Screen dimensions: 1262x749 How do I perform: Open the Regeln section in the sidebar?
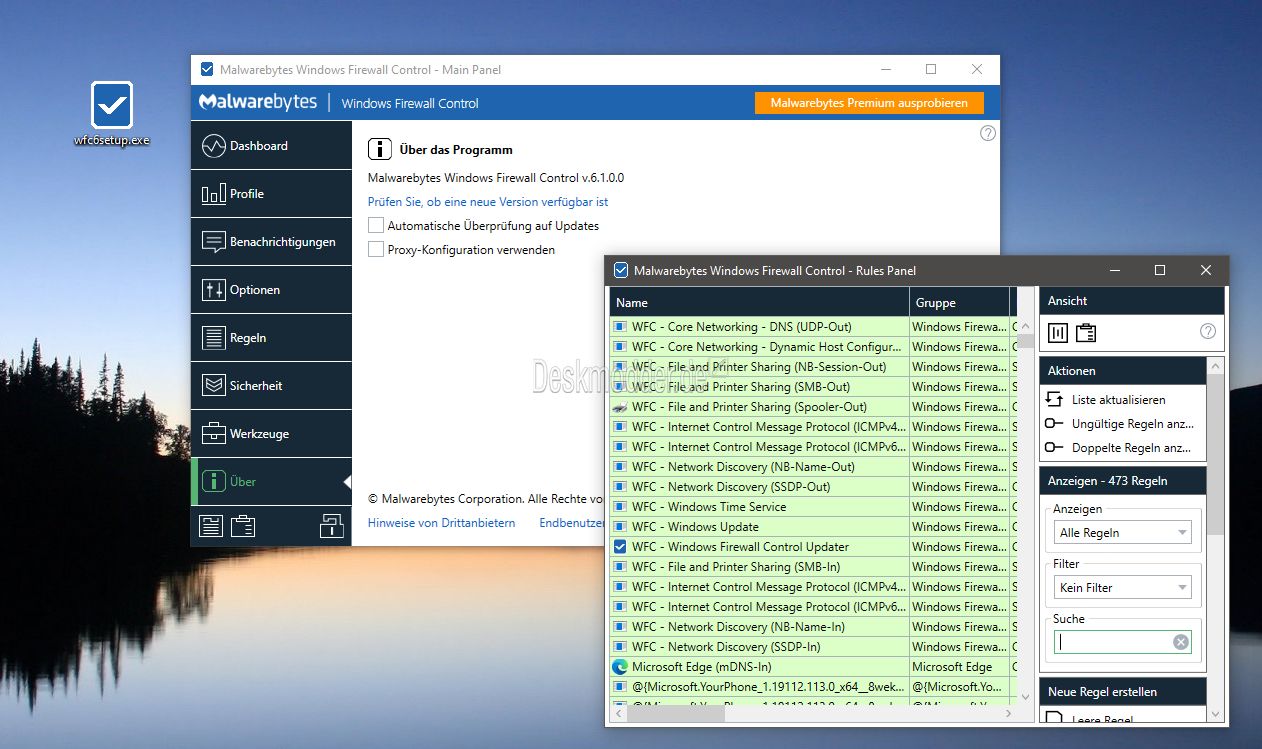click(271, 338)
